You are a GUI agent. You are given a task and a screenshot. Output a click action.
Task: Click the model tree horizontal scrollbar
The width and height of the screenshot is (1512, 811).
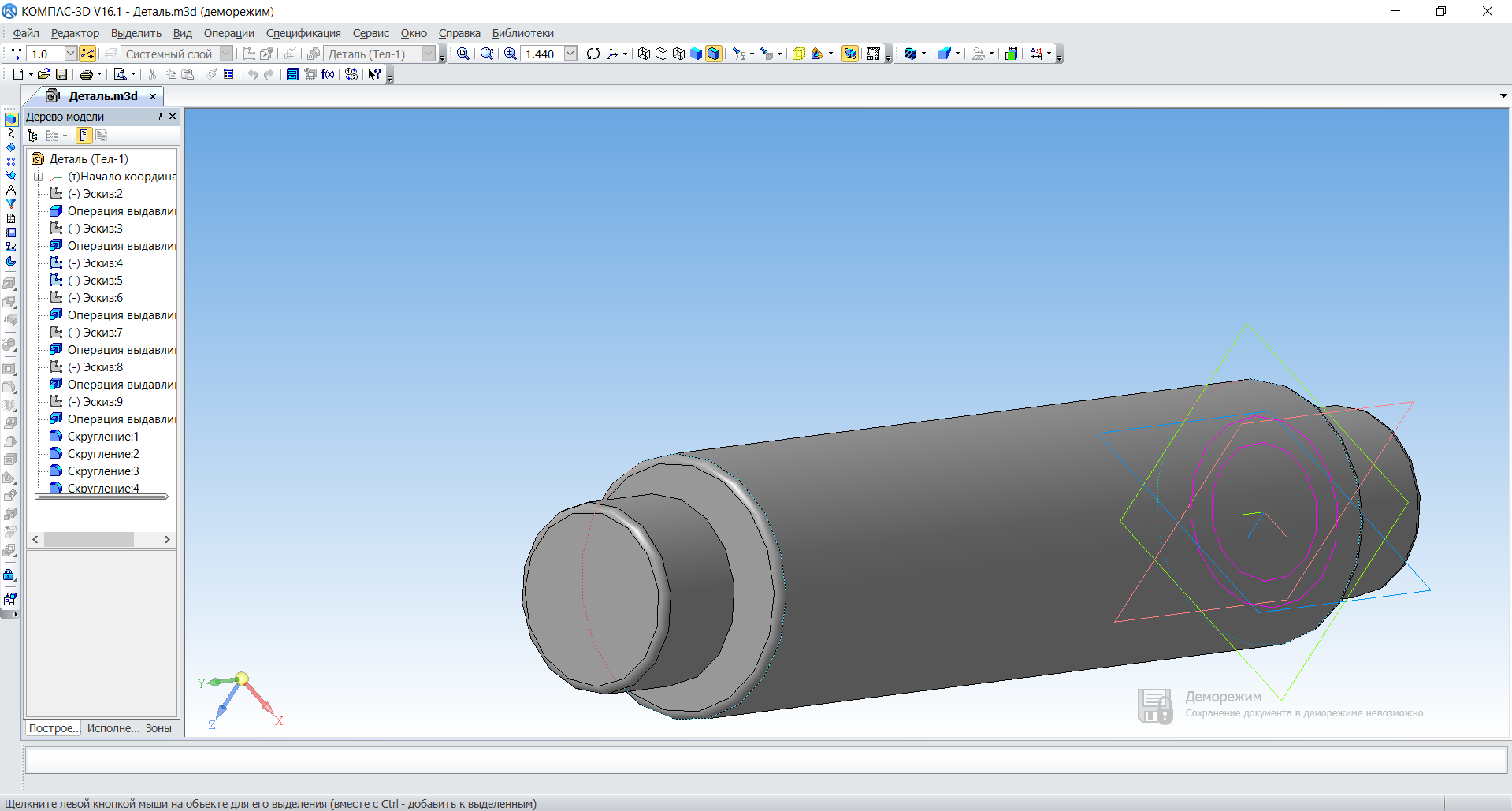[x=89, y=539]
